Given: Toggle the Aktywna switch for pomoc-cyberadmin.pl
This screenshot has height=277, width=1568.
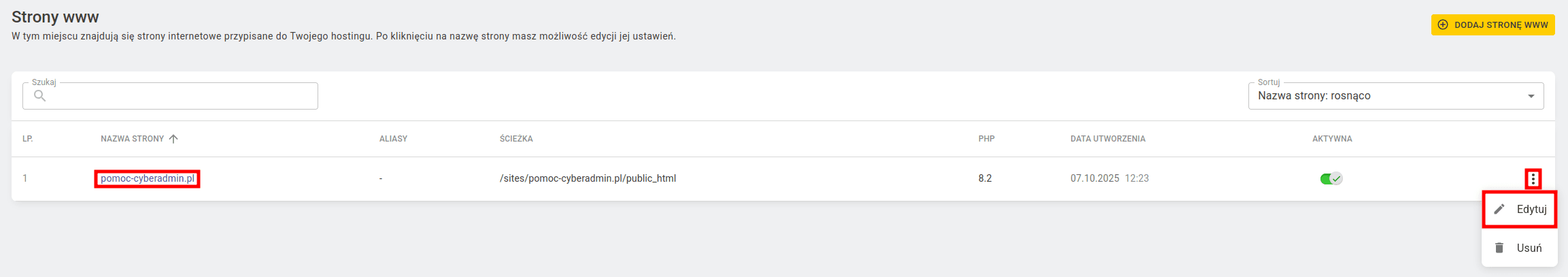Looking at the screenshot, I should pyautogui.click(x=1331, y=179).
